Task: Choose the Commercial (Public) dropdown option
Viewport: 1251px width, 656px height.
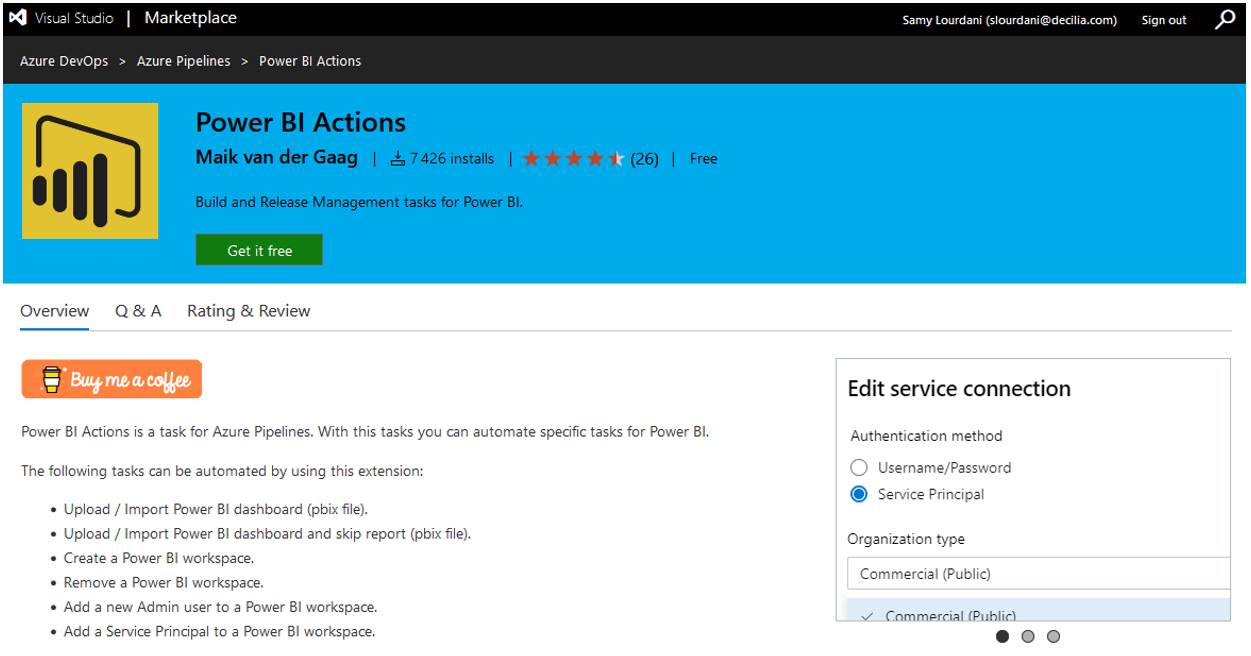Action: [x=1038, y=611]
